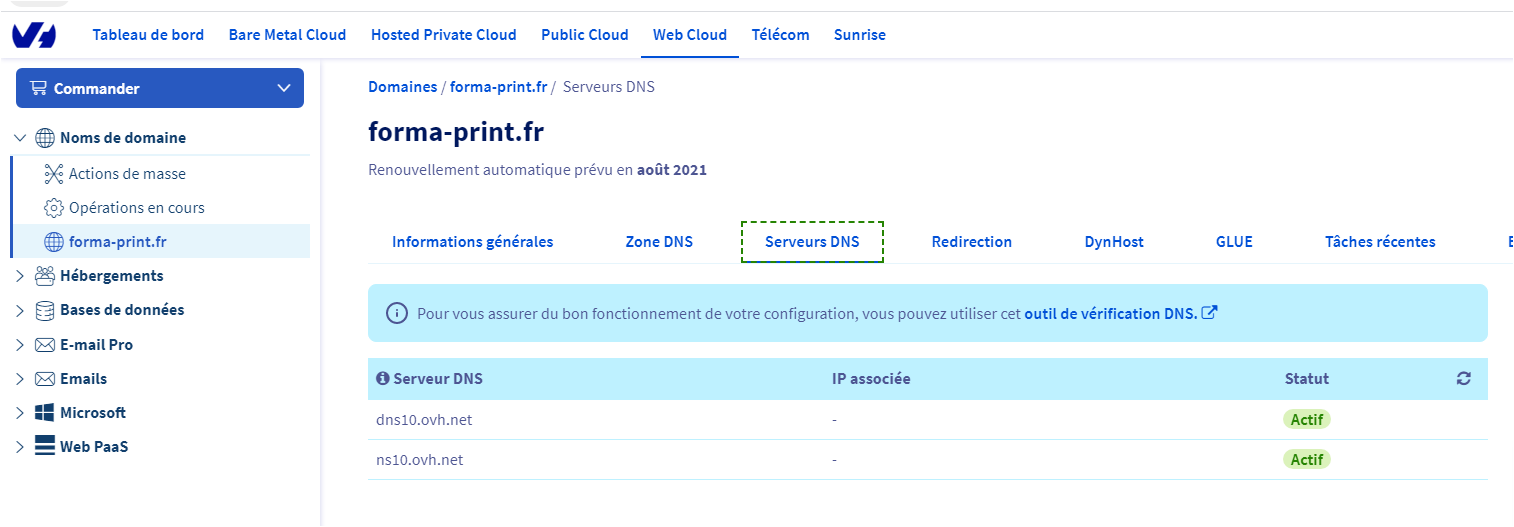This screenshot has height=527, width=1514.
Task: Expand the Hébergements section
Action: pyautogui.click(x=20, y=276)
